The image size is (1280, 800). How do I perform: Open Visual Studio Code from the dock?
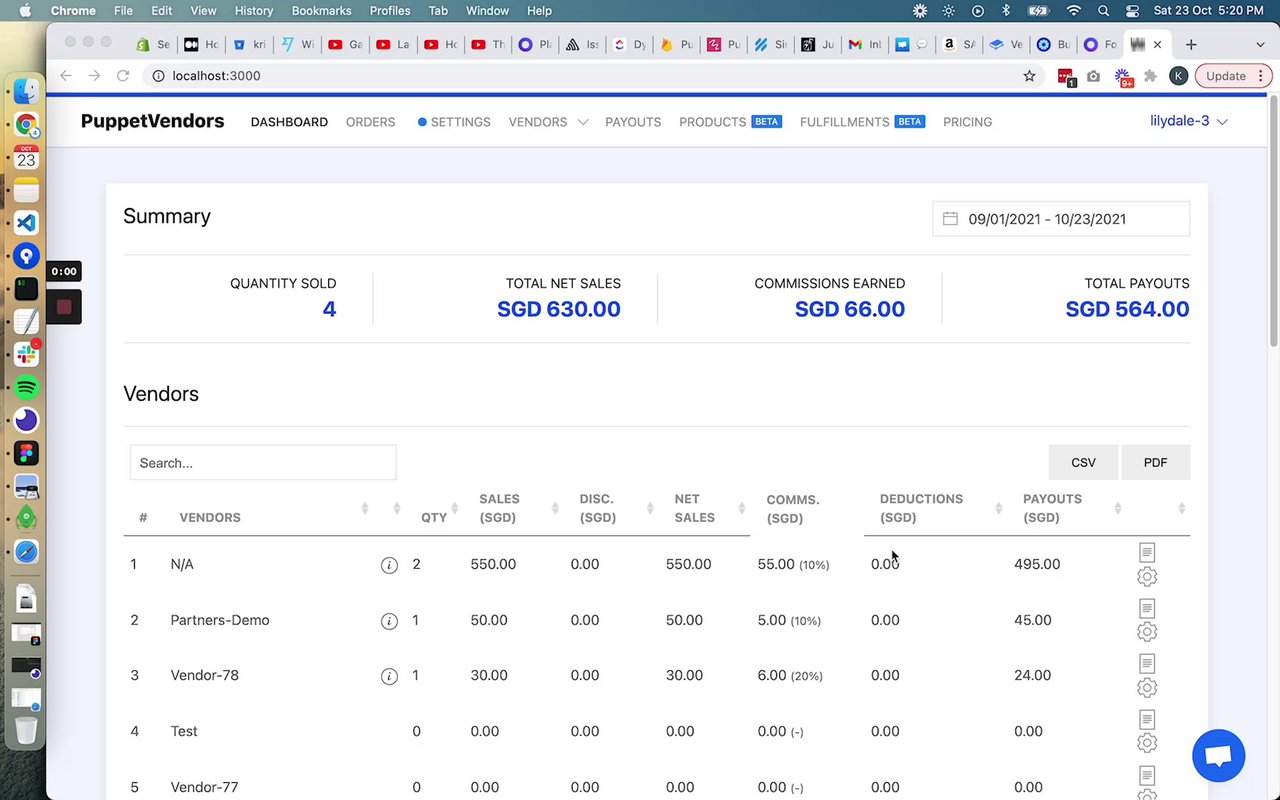click(x=26, y=223)
